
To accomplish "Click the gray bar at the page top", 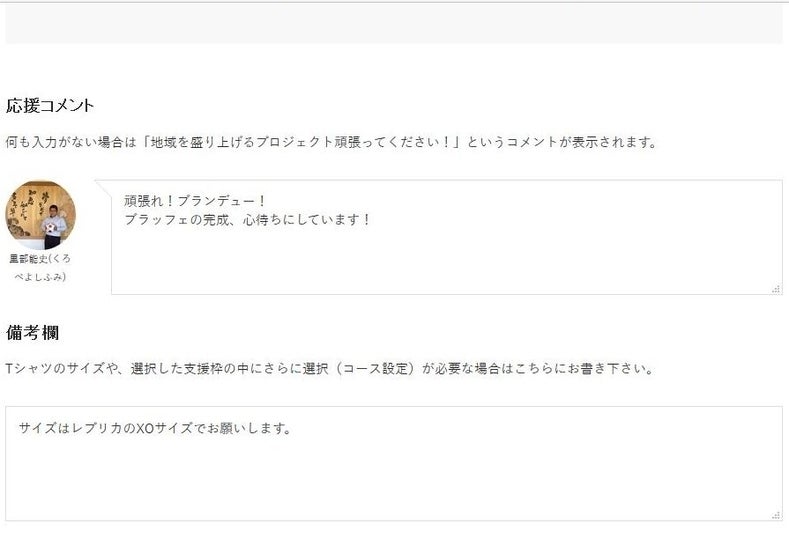I will click(394, 24).
